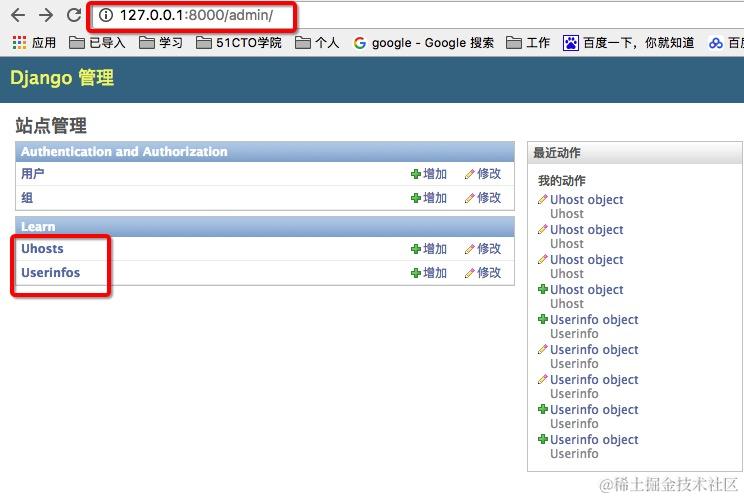Screen dimensions: 744x499
Task: Click the Django 管理 header title
Action: (x=62, y=77)
